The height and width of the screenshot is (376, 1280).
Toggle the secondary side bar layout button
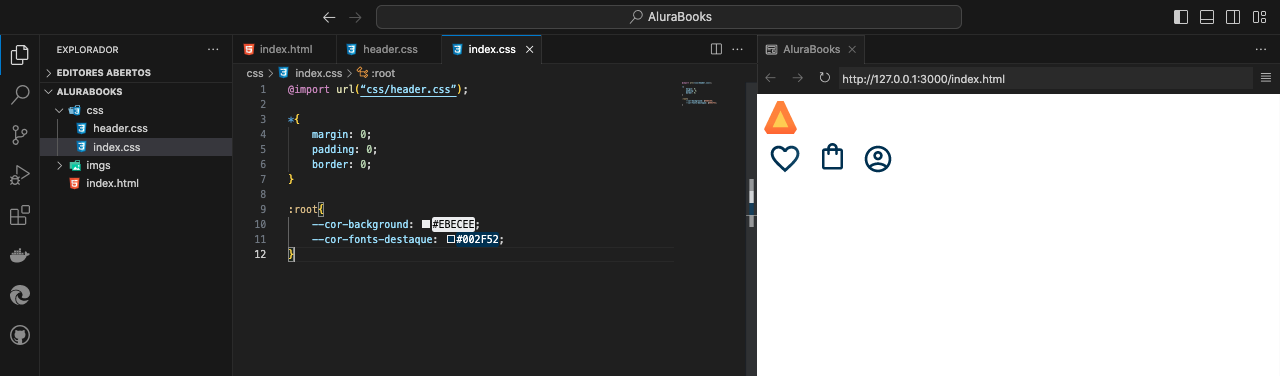pyautogui.click(x=1233, y=17)
